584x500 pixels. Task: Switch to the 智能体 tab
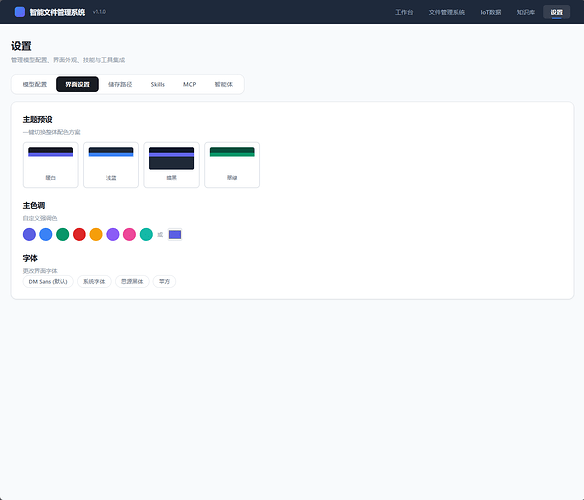click(x=223, y=84)
